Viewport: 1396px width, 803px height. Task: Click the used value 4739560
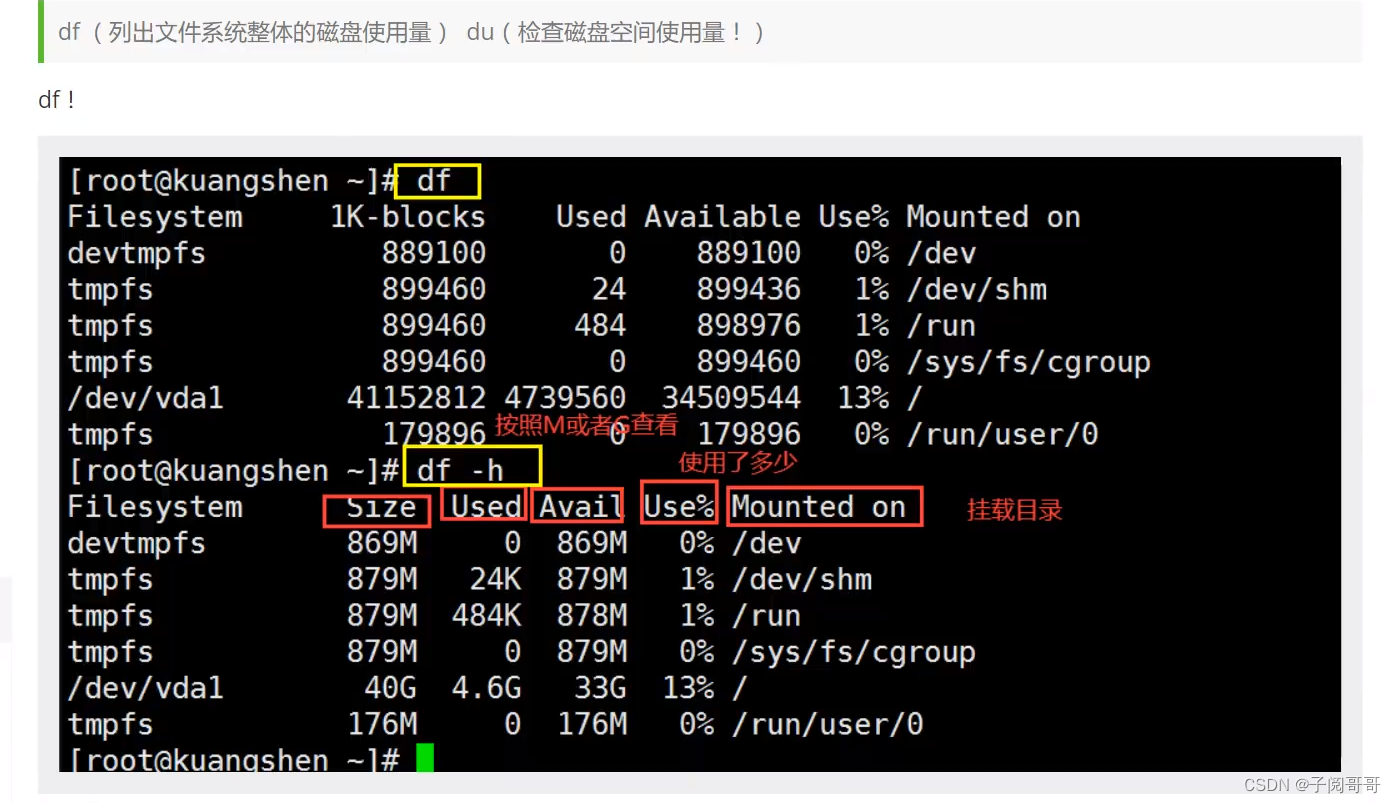565,398
